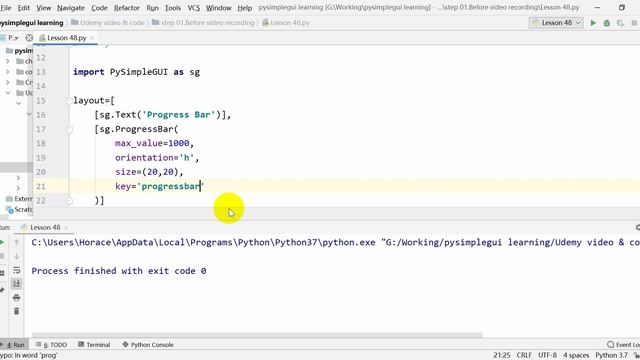This screenshot has height=360, width=640.
Task: Open the Navigate menu
Action: point(70,8)
